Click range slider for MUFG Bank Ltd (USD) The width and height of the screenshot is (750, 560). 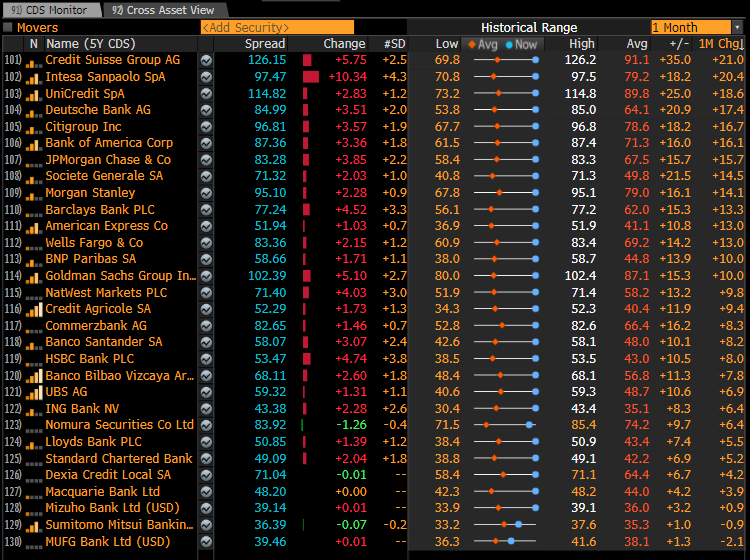tap(506, 541)
